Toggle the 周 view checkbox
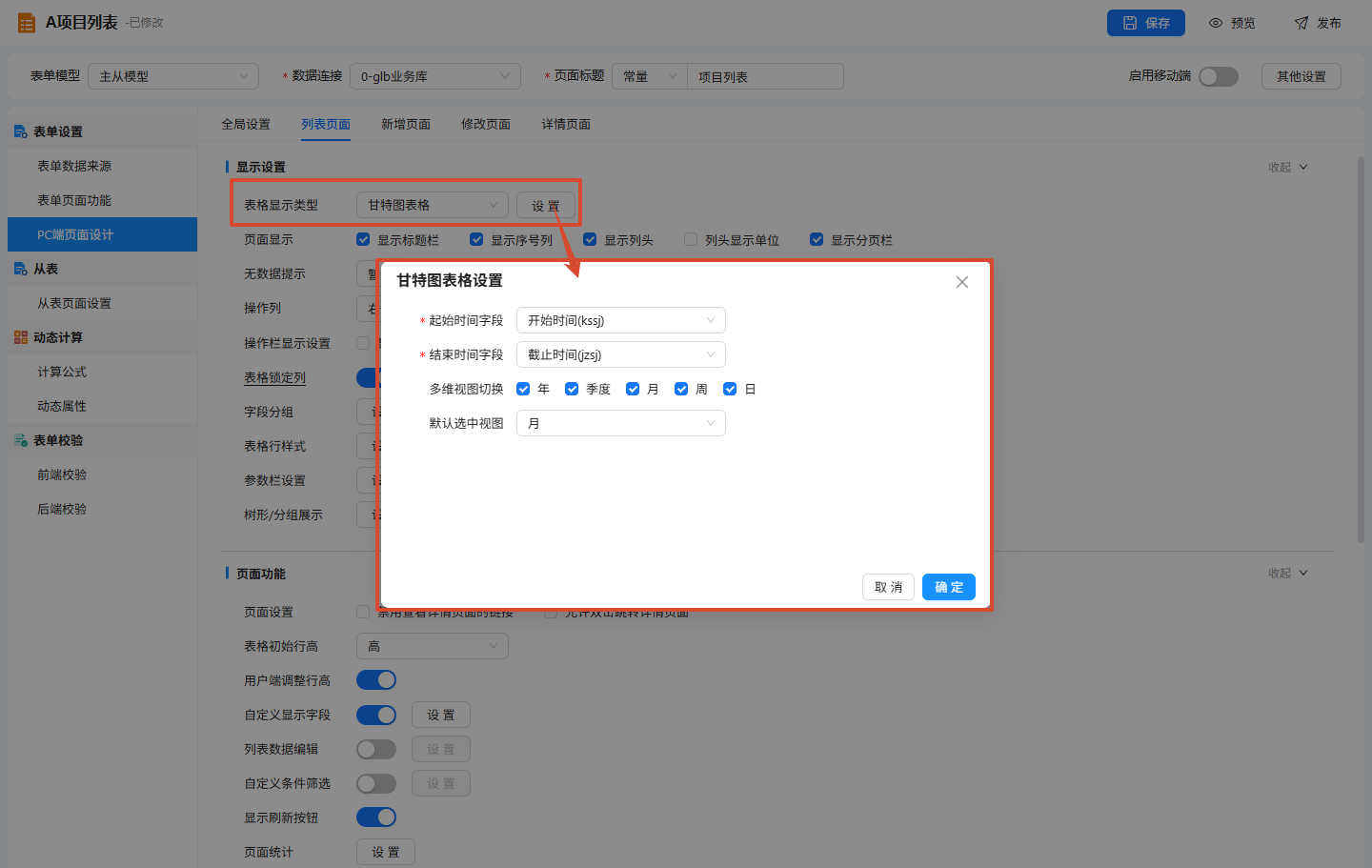This screenshot has height=868, width=1372. tap(681, 389)
